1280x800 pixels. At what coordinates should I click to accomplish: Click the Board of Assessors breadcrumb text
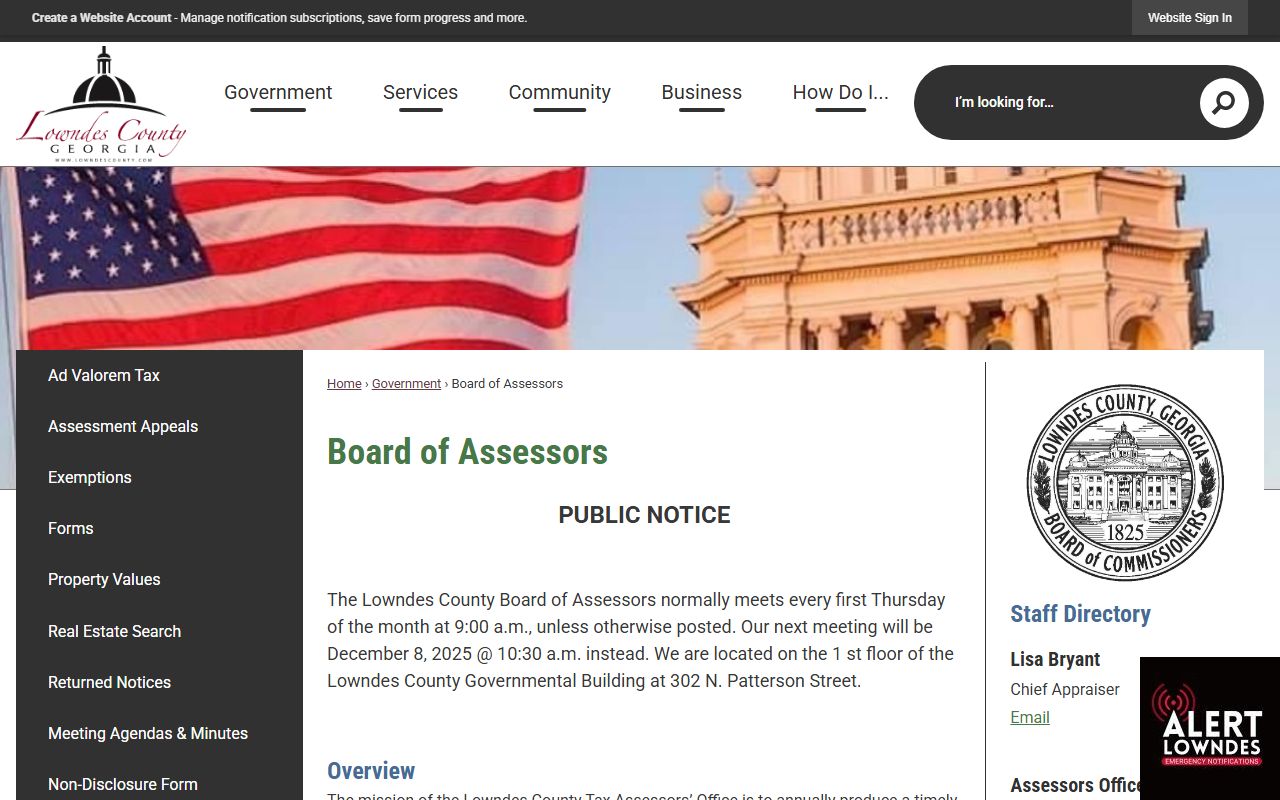click(x=507, y=384)
